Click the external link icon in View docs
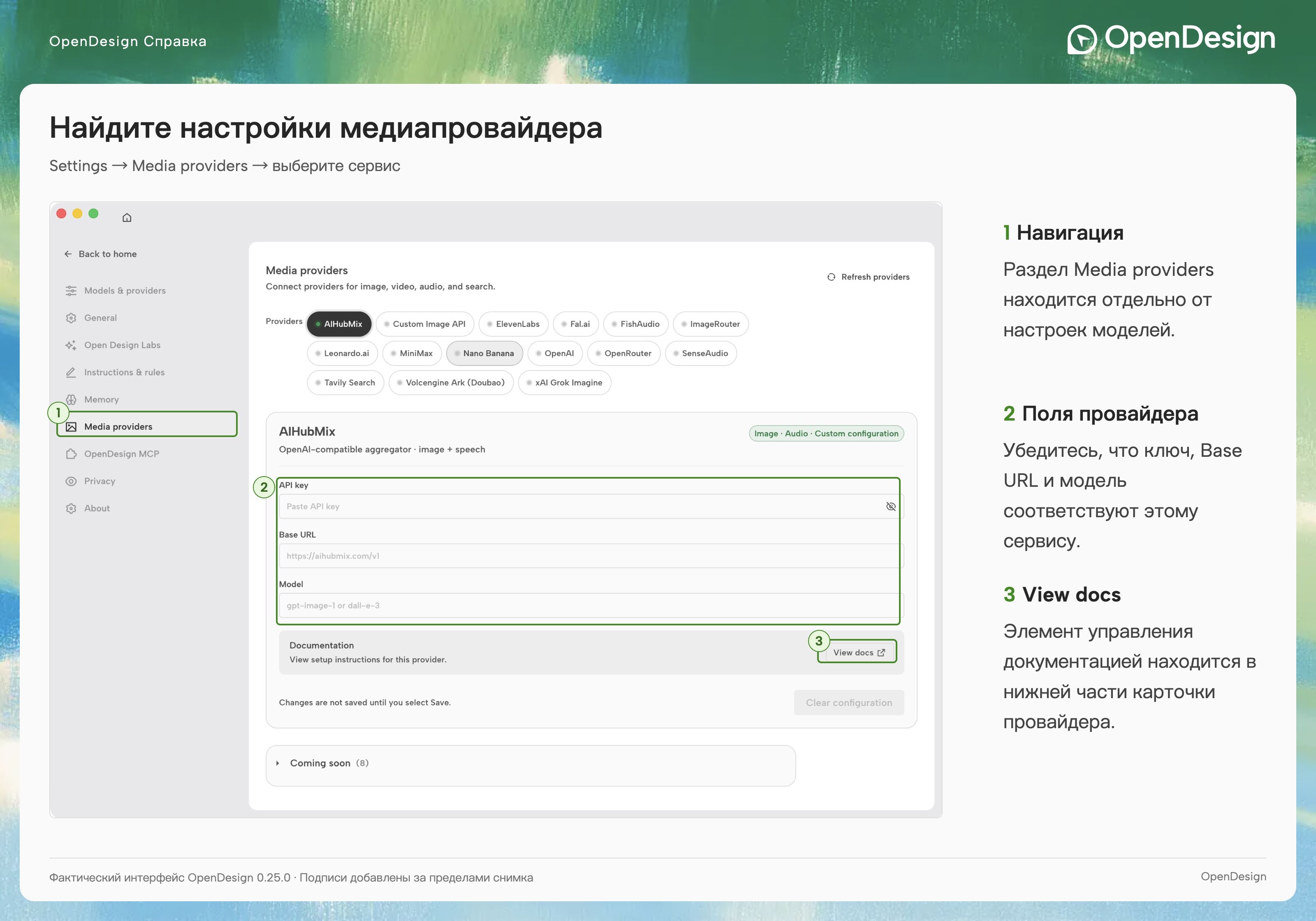Screen dimensions: 1316x921 881,653
